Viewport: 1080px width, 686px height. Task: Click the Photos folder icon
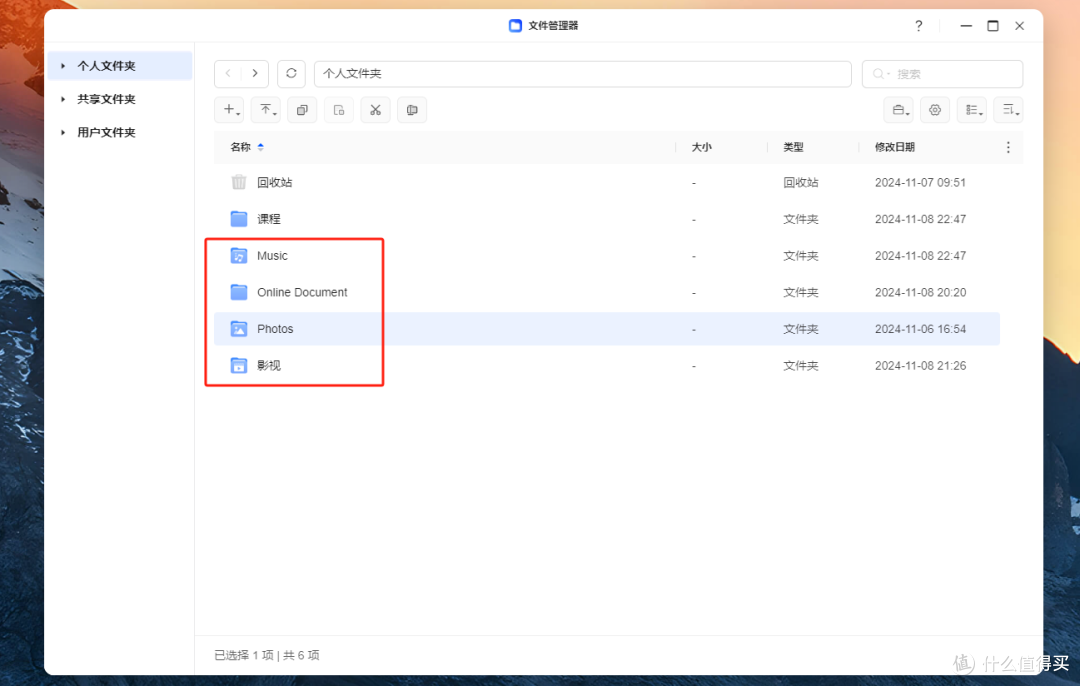click(x=239, y=329)
